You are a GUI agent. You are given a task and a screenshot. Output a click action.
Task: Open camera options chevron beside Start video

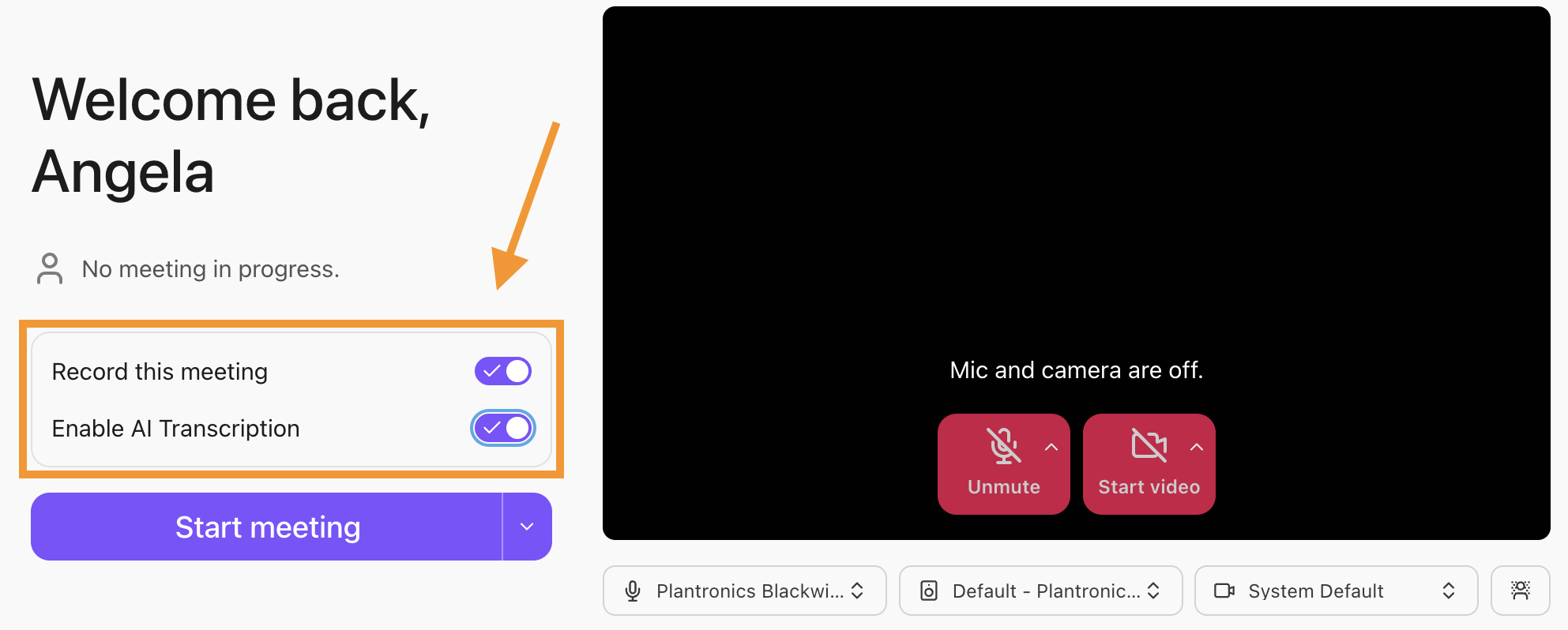[1196, 447]
